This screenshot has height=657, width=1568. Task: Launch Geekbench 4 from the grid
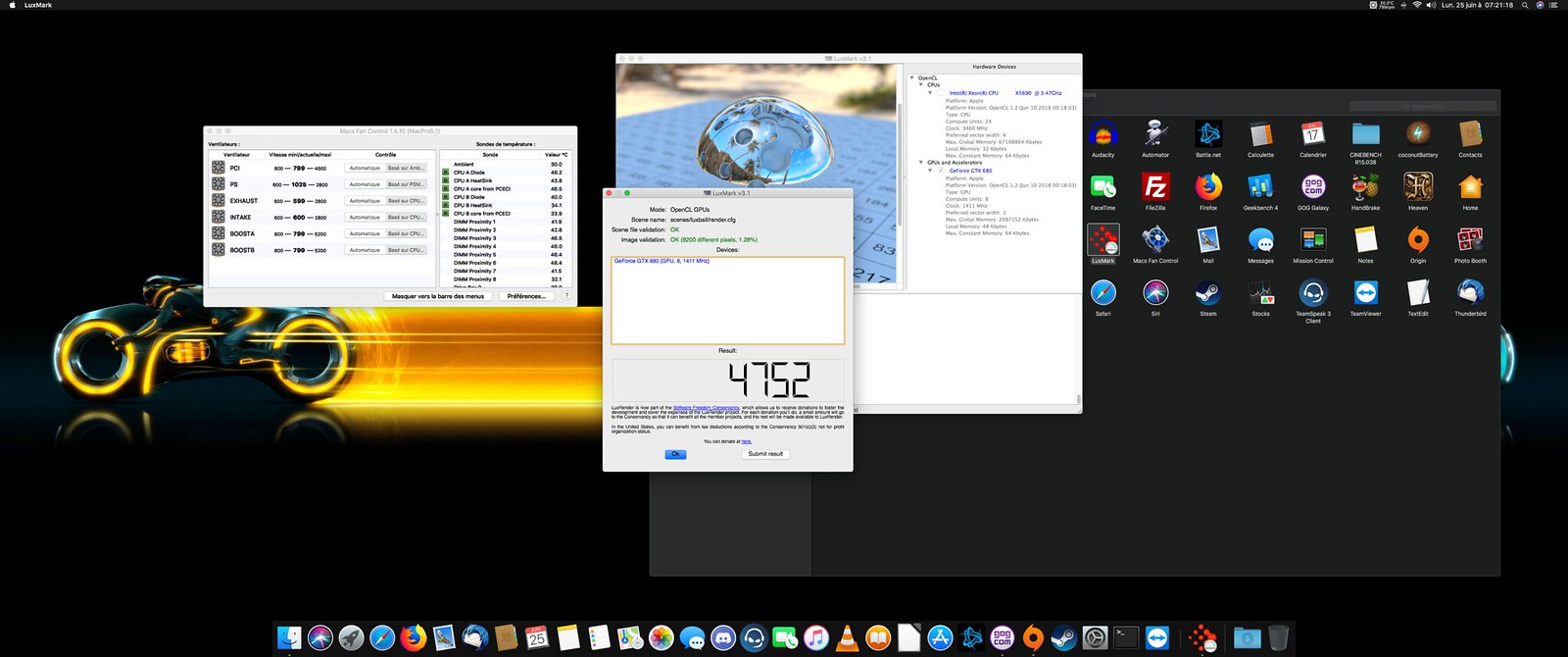pyautogui.click(x=1260, y=186)
